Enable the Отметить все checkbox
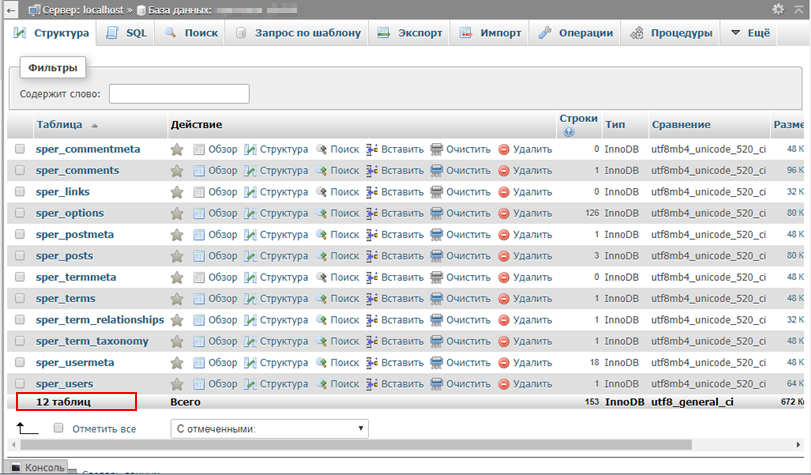Image resolution: width=811 pixels, height=475 pixels. coord(58,428)
